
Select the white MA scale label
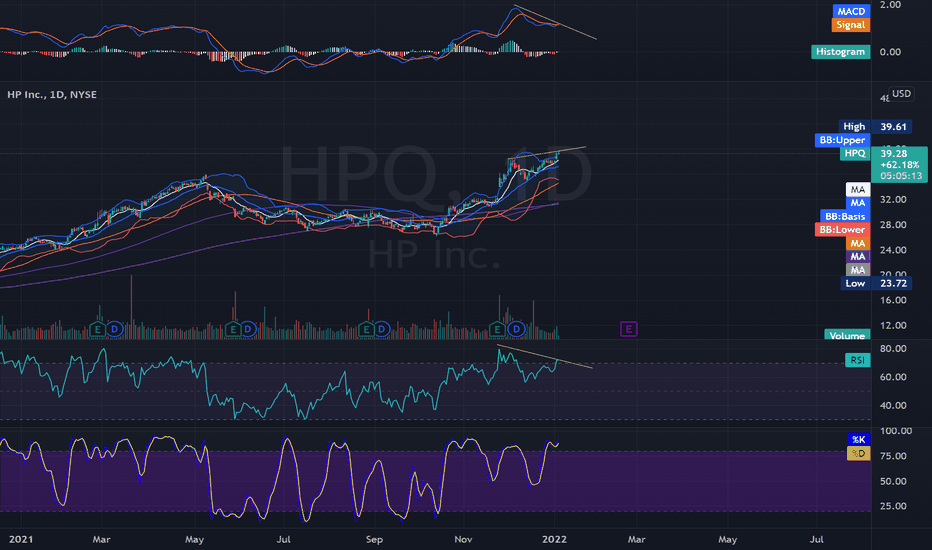click(x=858, y=190)
